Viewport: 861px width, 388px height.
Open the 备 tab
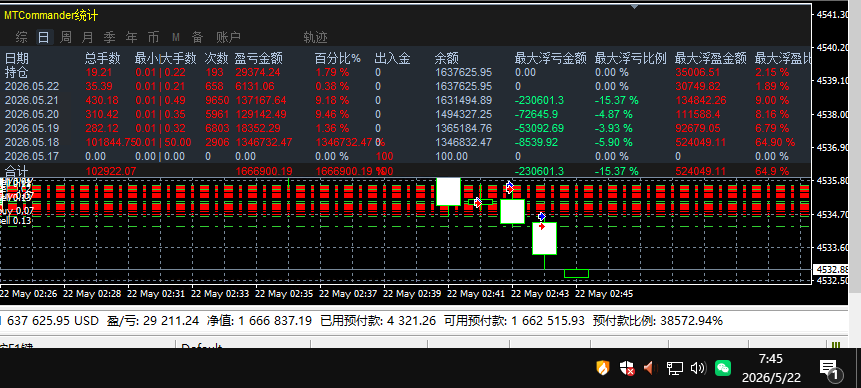point(197,37)
